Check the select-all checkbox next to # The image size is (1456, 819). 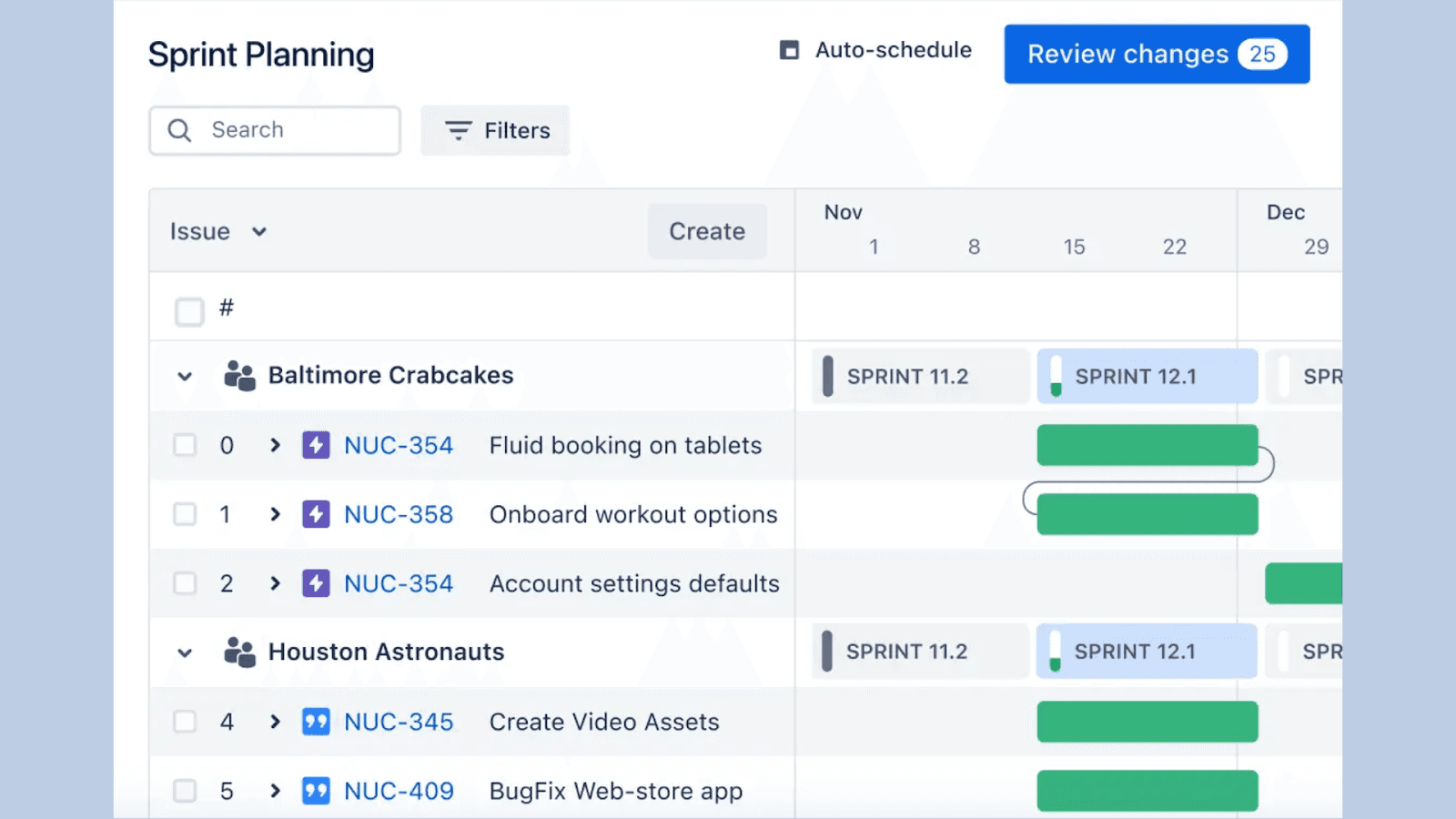pos(189,311)
